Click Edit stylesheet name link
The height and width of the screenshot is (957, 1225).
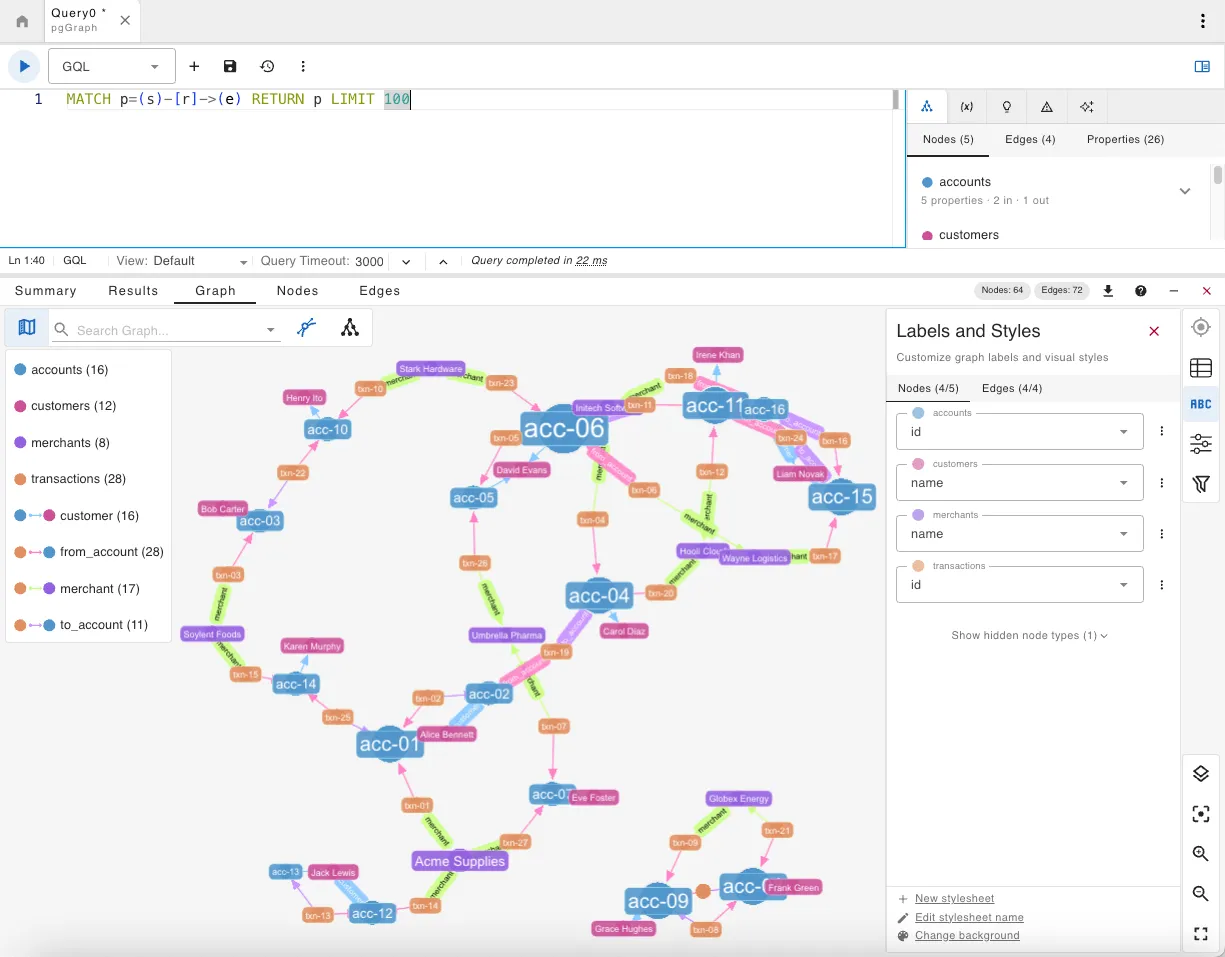(969, 917)
